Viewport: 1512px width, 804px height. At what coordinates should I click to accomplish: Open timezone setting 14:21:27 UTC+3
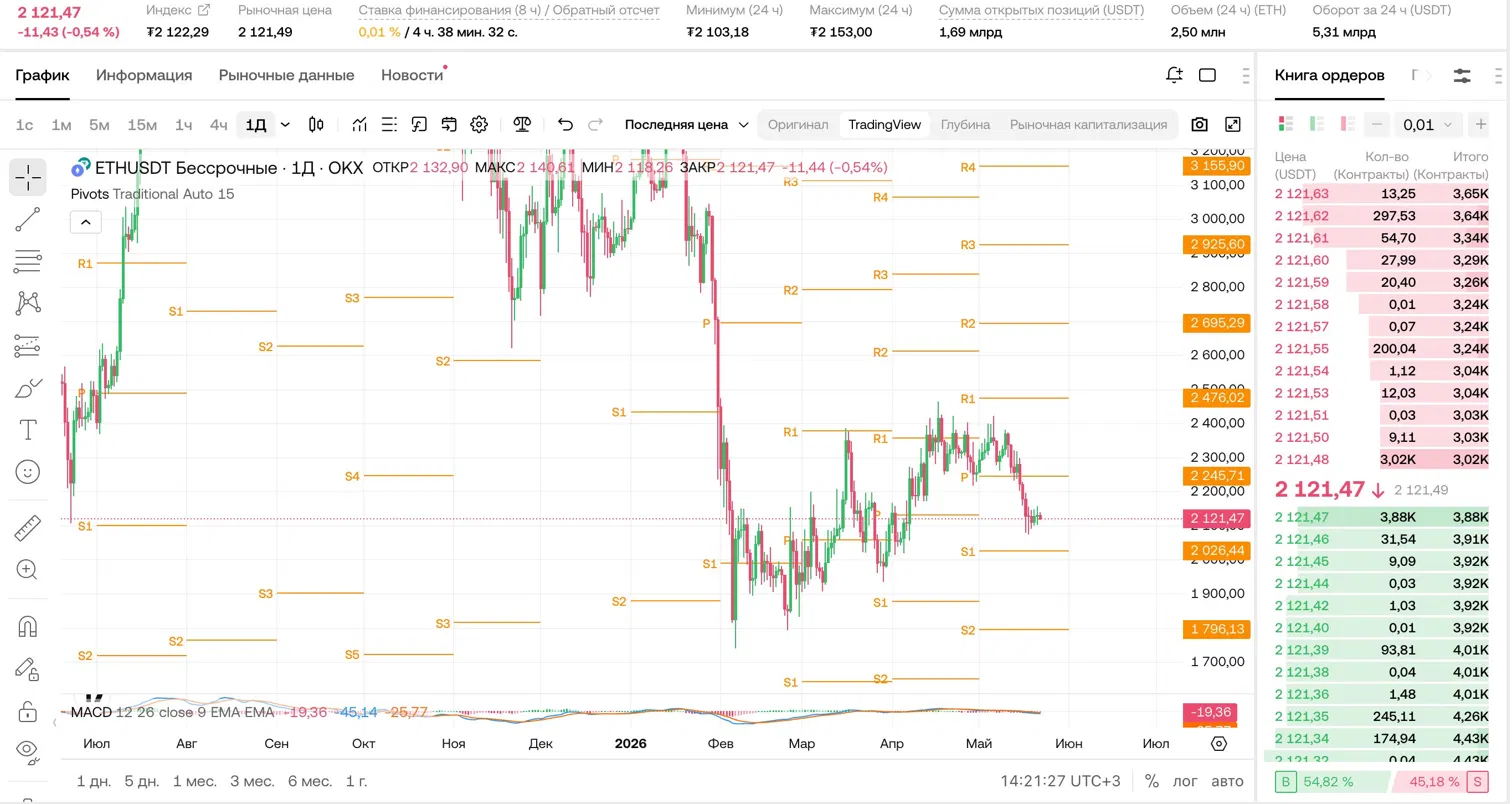(1060, 781)
